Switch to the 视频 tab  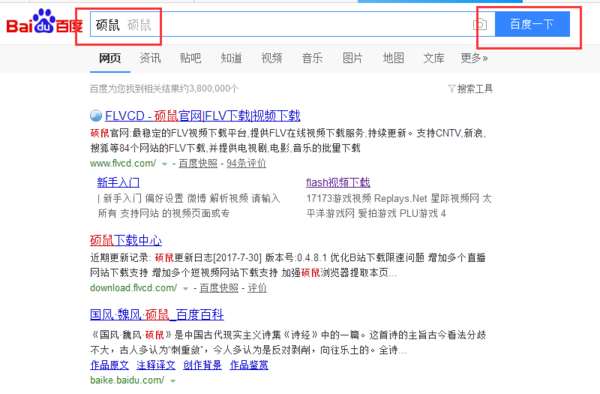272,58
